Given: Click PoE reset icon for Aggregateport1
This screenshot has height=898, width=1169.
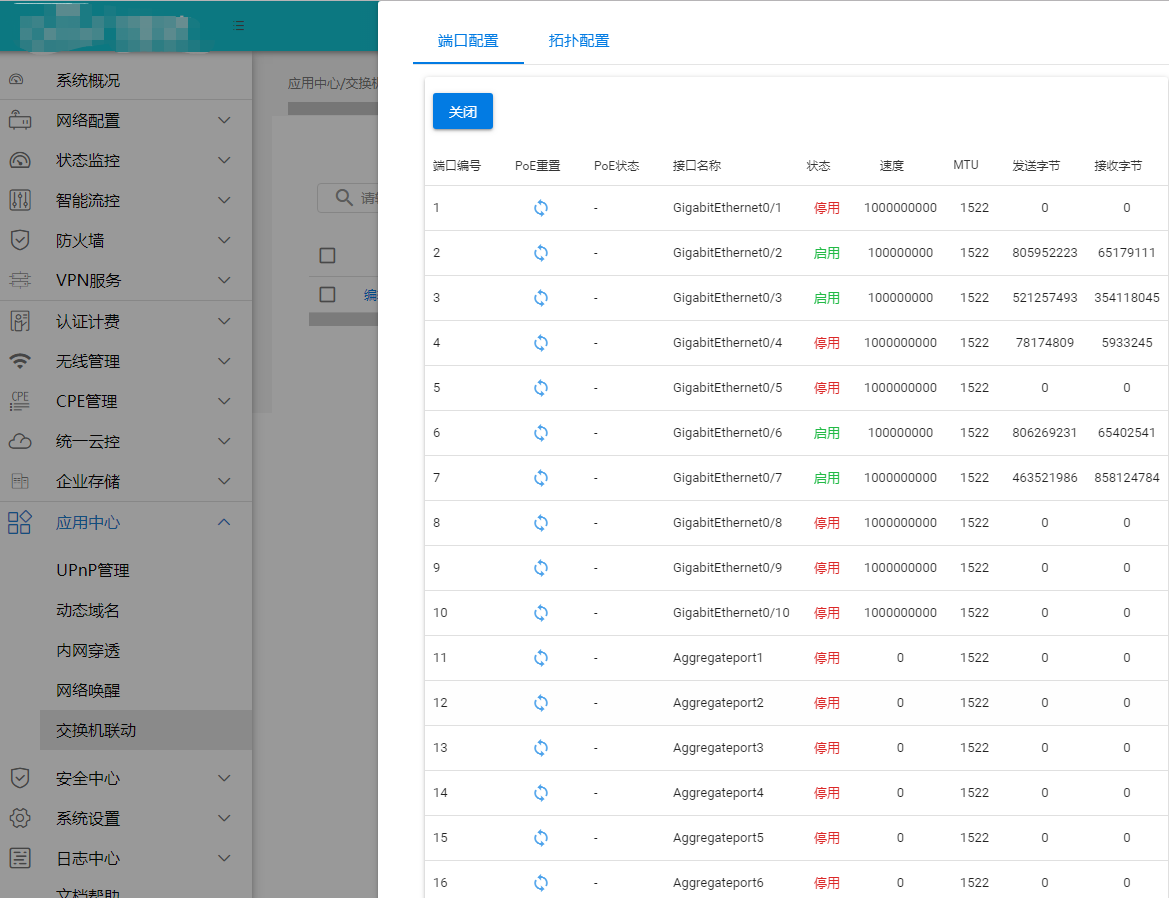Looking at the screenshot, I should 540,658.
